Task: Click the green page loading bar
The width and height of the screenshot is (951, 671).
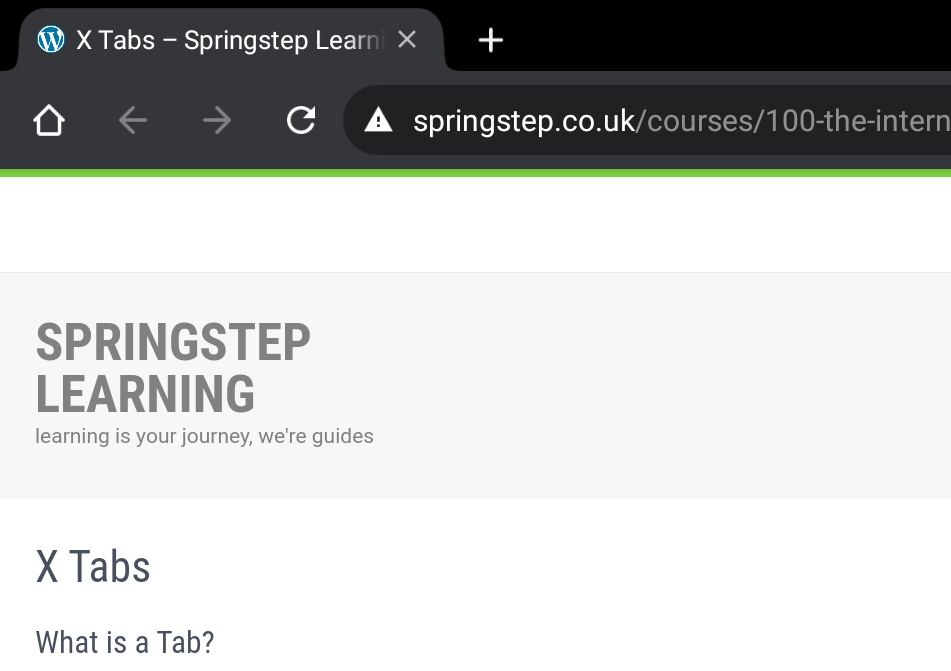Action: tap(475, 174)
